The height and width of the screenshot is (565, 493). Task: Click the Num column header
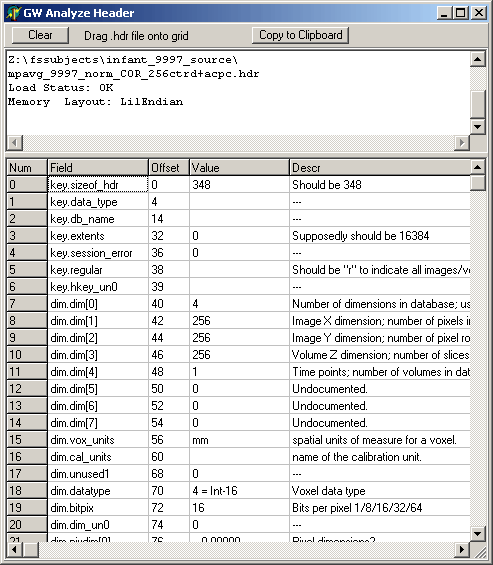click(27, 168)
